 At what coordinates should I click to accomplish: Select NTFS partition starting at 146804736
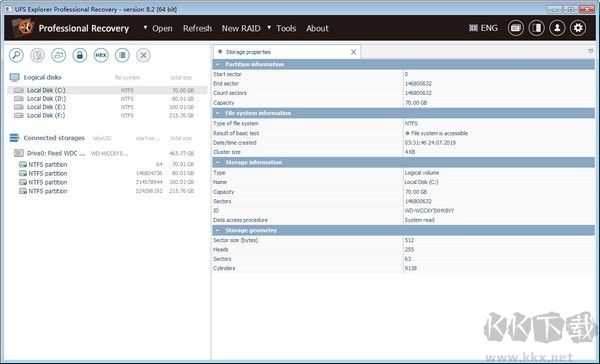point(107,173)
